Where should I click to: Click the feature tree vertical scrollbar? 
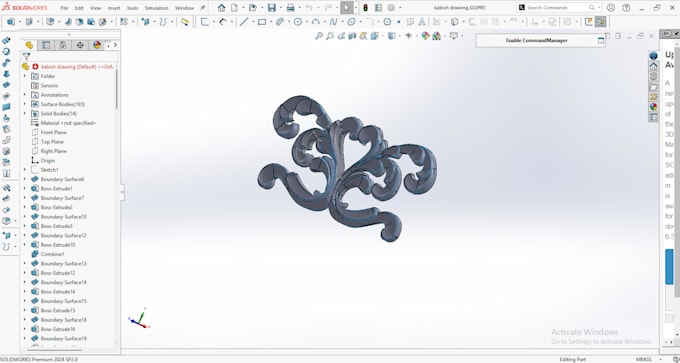tap(116, 89)
